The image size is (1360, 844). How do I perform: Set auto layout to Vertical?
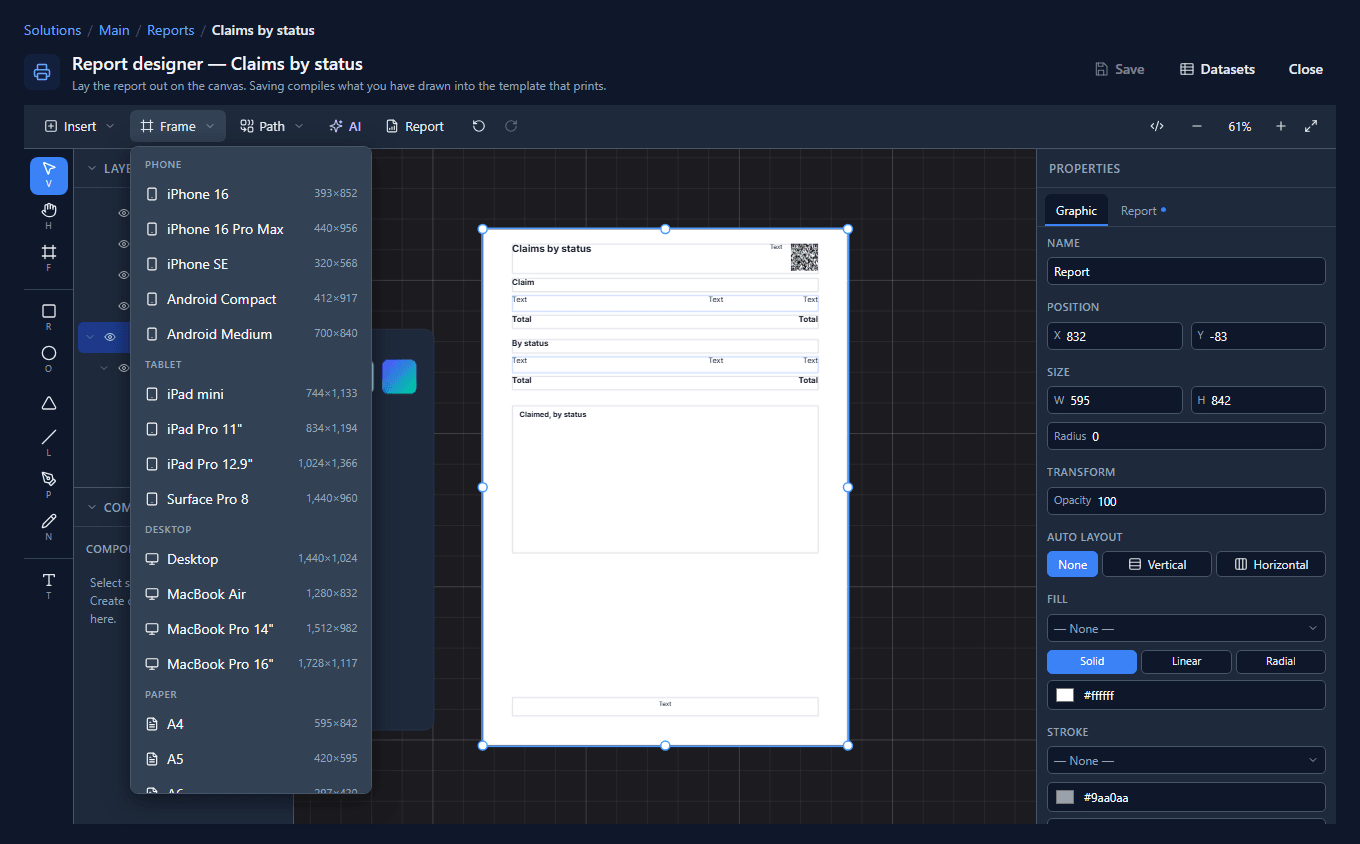click(x=1156, y=564)
